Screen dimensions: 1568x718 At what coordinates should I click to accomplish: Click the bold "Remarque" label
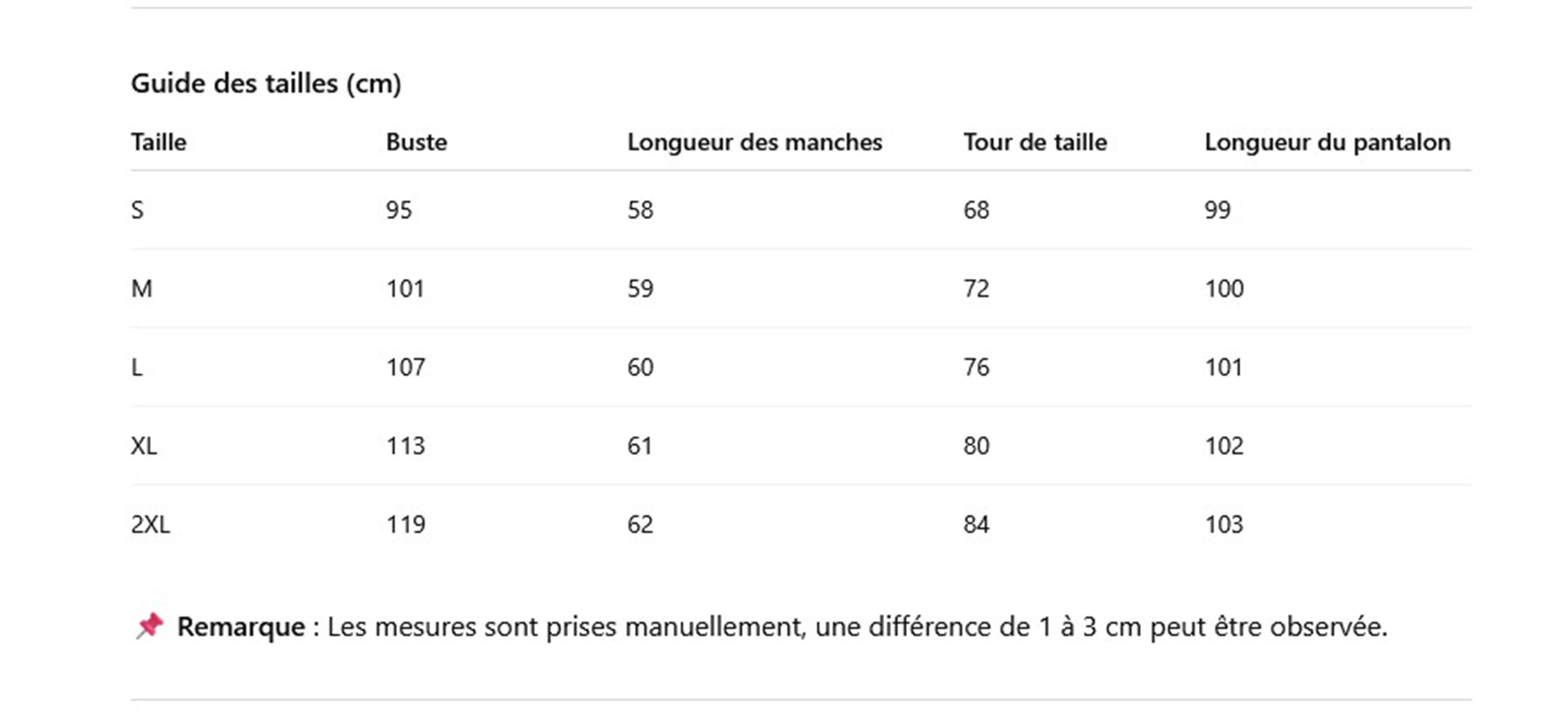[x=241, y=627]
